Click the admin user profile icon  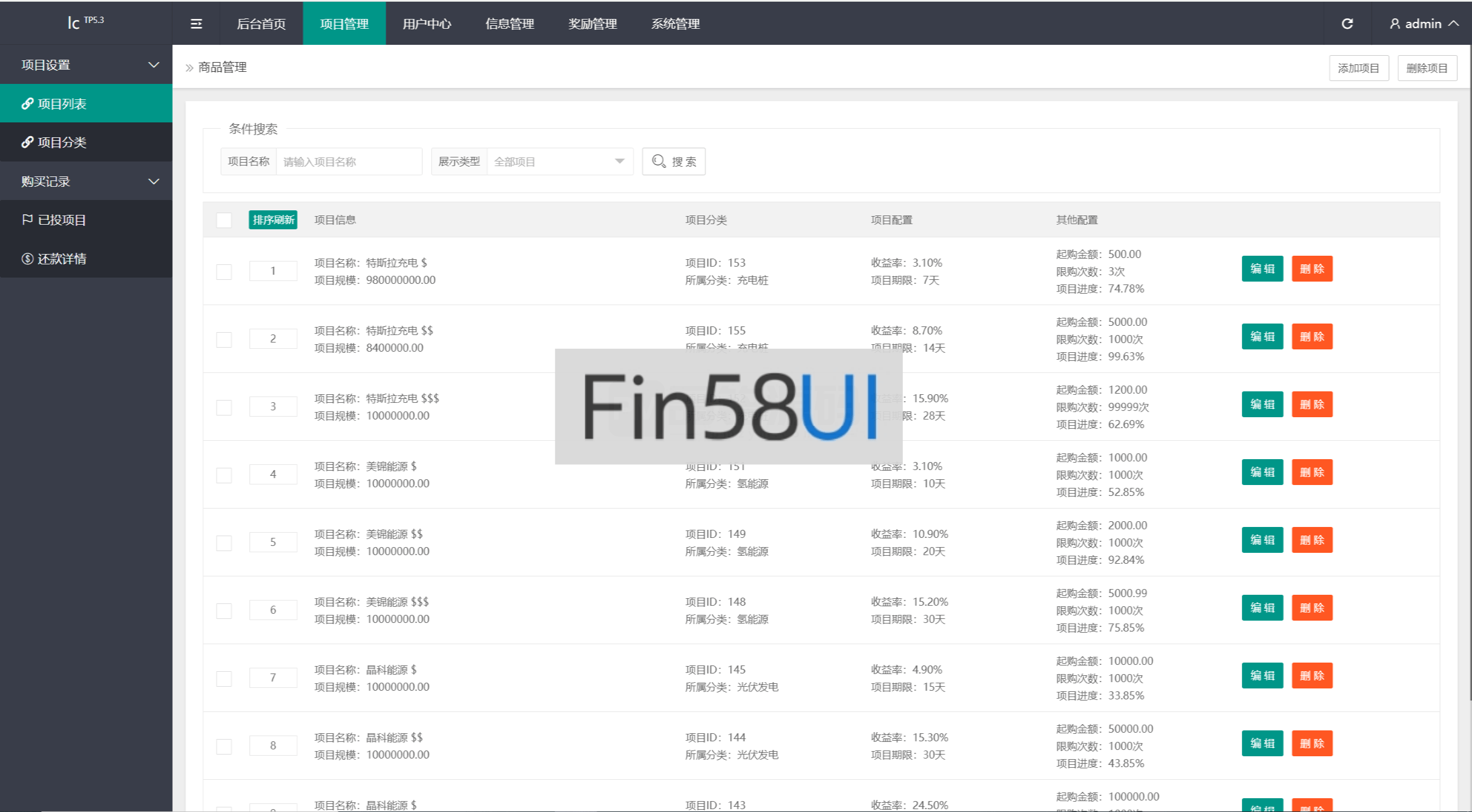pyautogui.click(x=1395, y=24)
